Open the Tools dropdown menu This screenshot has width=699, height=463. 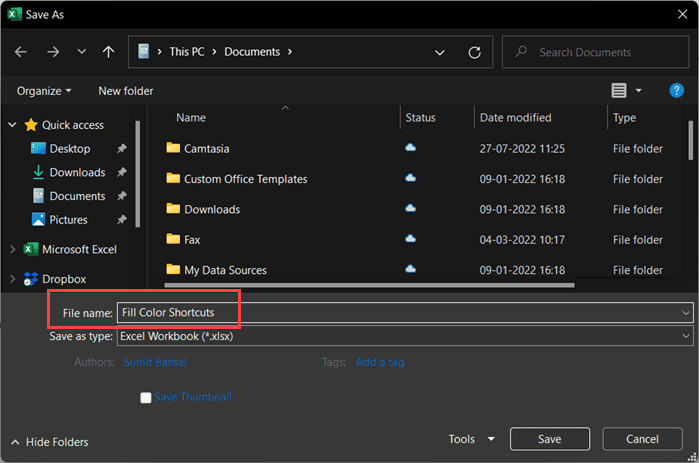(471, 439)
